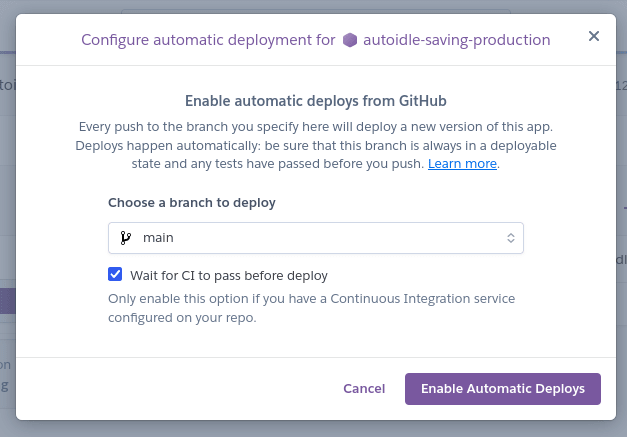Click Enable Automatic Deploys button
Image resolution: width=627 pixels, height=437 pixels.
point(502,388)
